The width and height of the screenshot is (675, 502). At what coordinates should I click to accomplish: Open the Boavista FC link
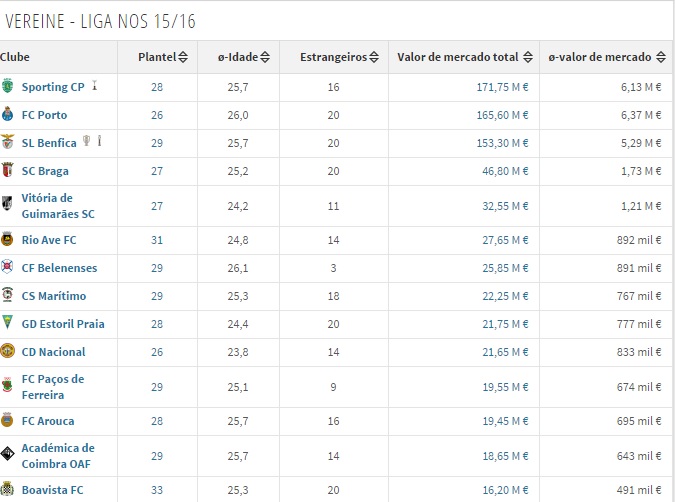point(53,490)
